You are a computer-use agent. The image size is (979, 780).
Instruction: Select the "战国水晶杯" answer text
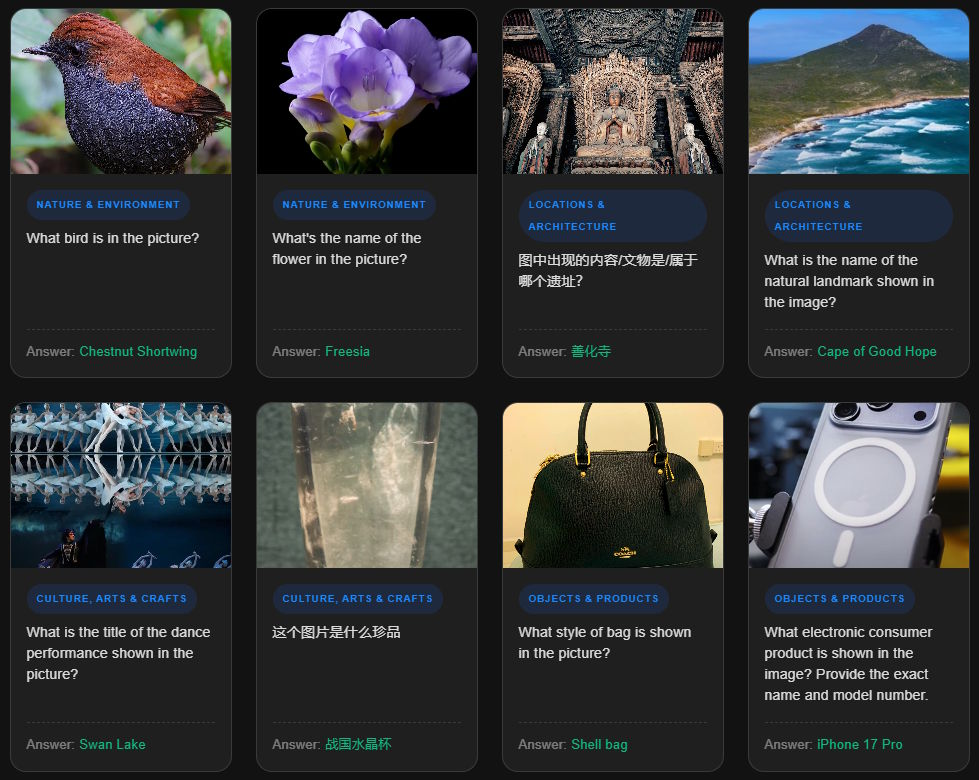tap(358, 745)
